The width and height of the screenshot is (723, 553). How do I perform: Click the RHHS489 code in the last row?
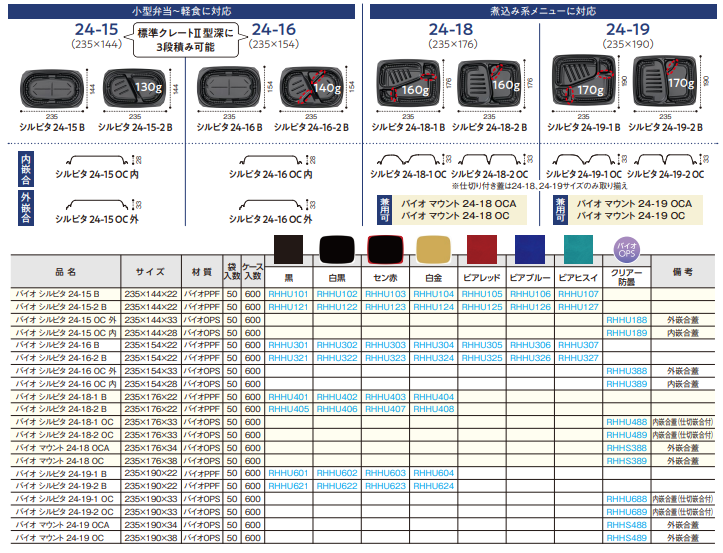click(x=626, y=537)
